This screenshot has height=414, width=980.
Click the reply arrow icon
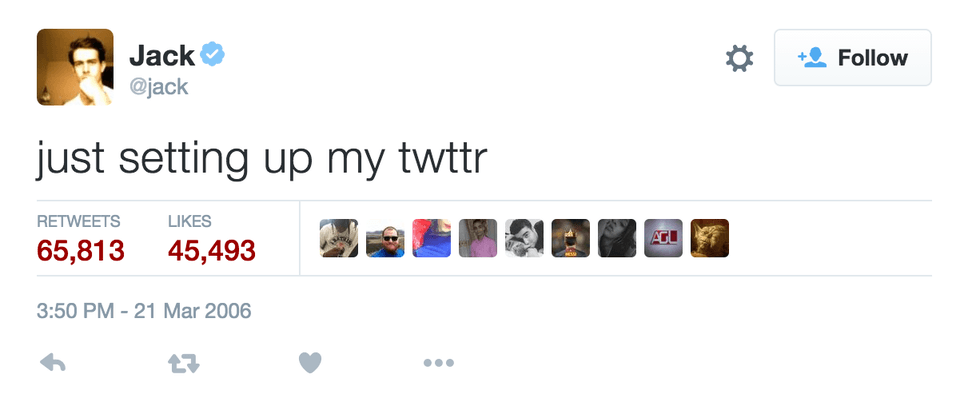(52, 363)
